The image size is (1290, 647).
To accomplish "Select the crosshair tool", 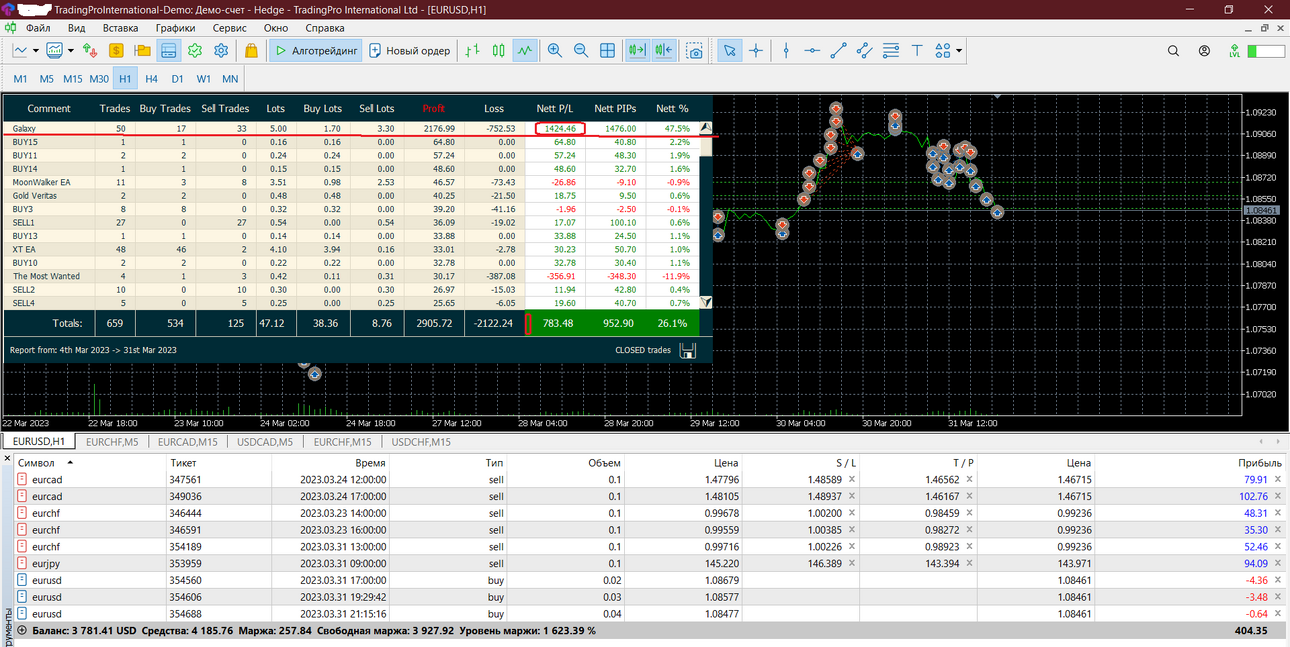I will 756,50.
